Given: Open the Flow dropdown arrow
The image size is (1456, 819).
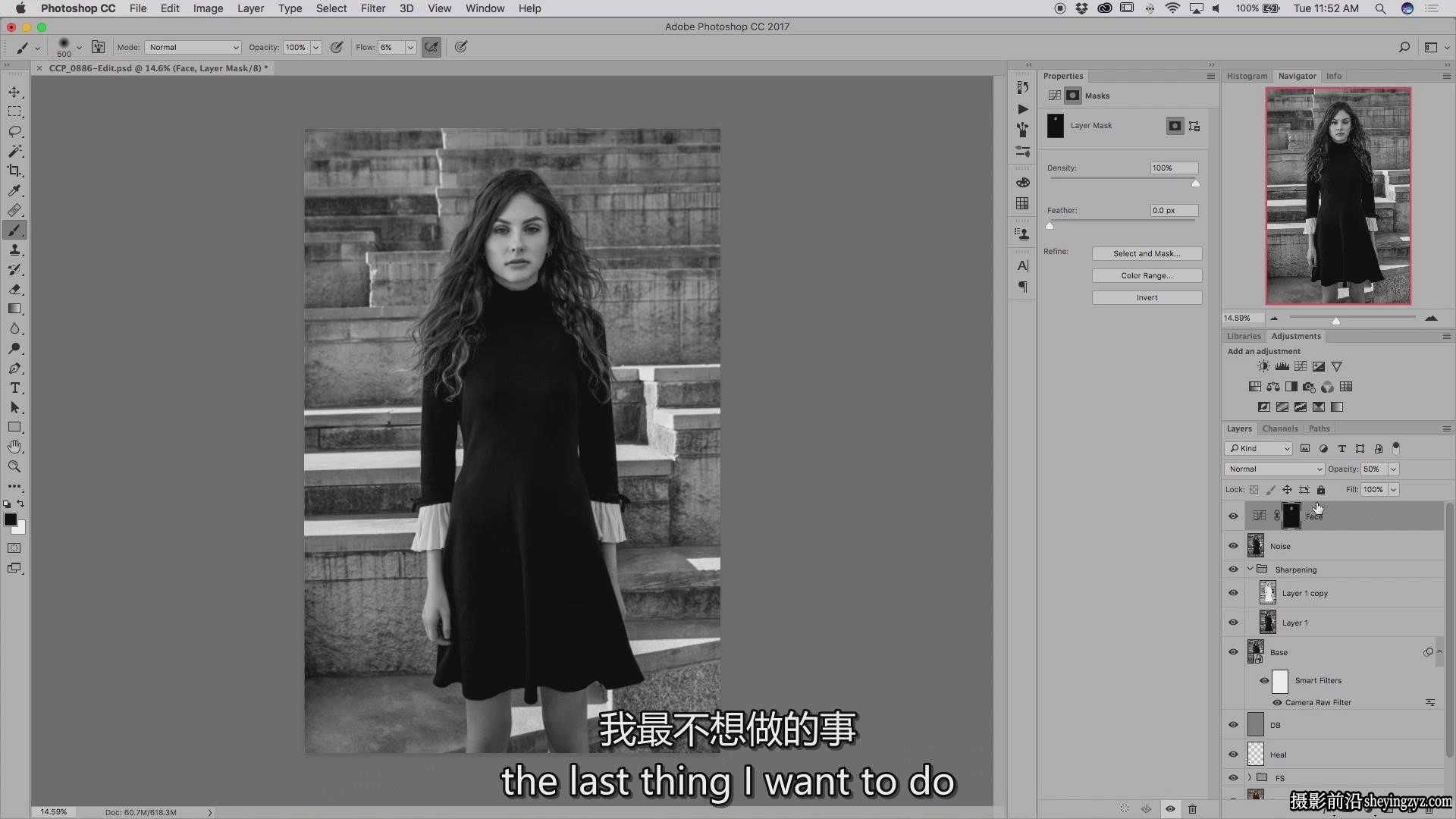Looking at the screenshot, I should click(410, 47).
